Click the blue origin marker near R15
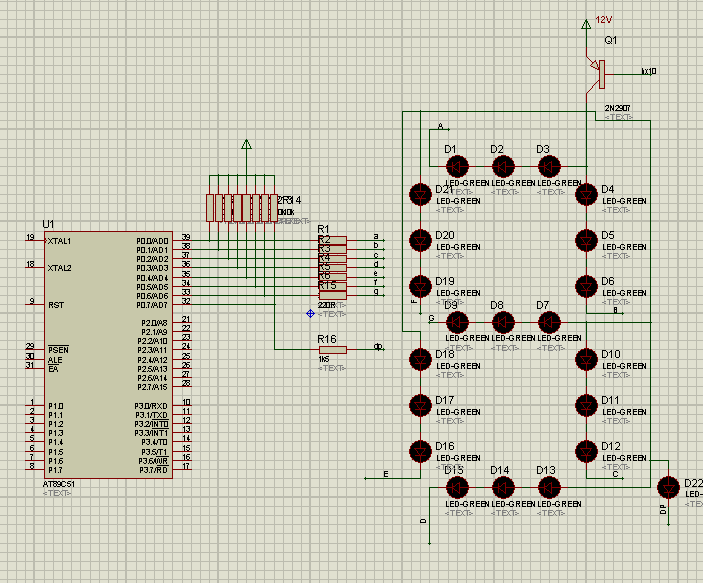 point(310,313)
